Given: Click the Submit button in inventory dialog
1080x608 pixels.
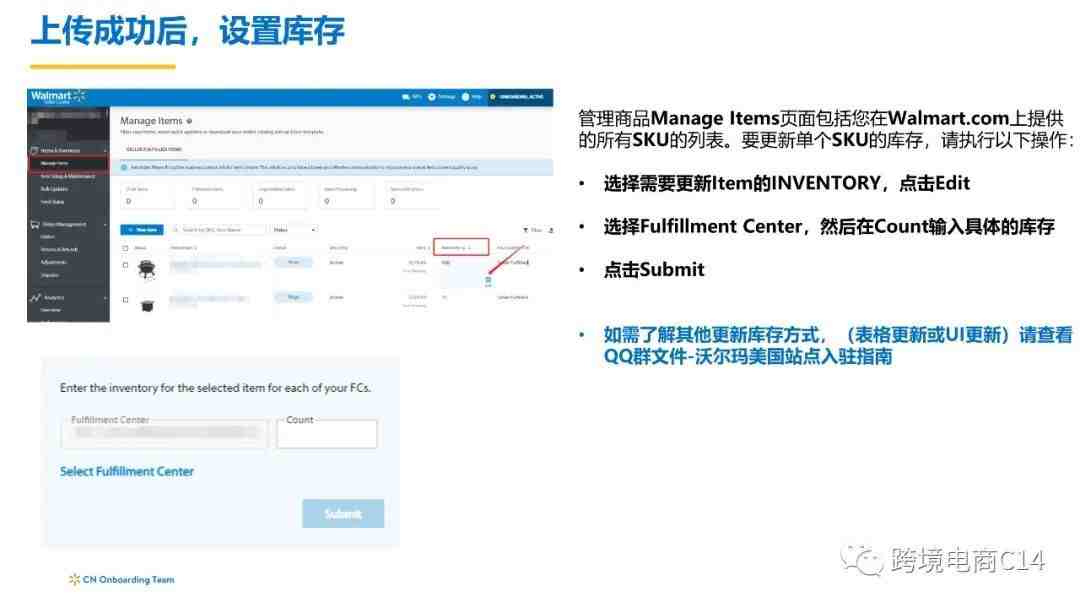Looking at the screenshot, I should (x=342, y=514).
